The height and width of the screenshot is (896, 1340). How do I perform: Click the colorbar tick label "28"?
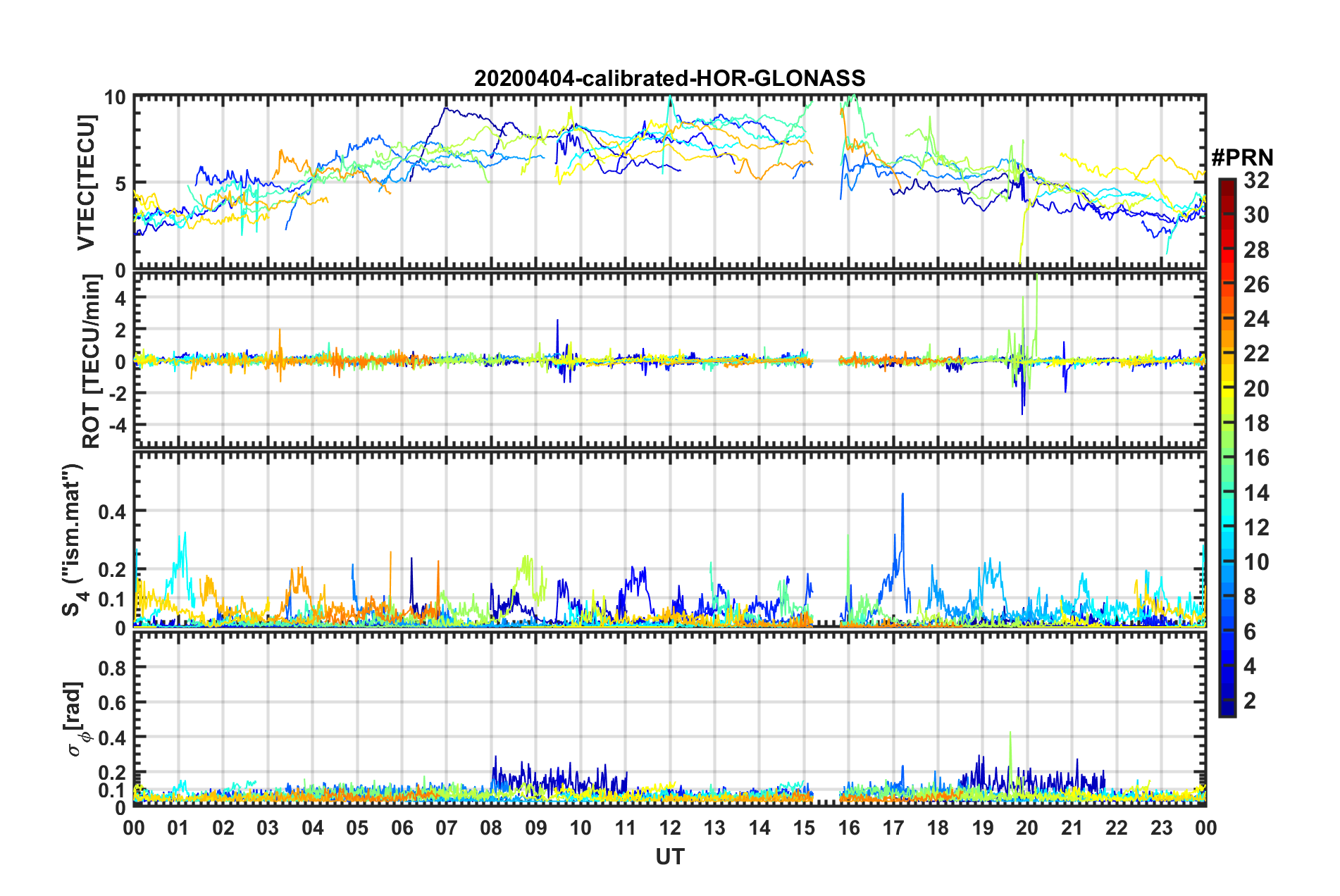pos(1256,250)
